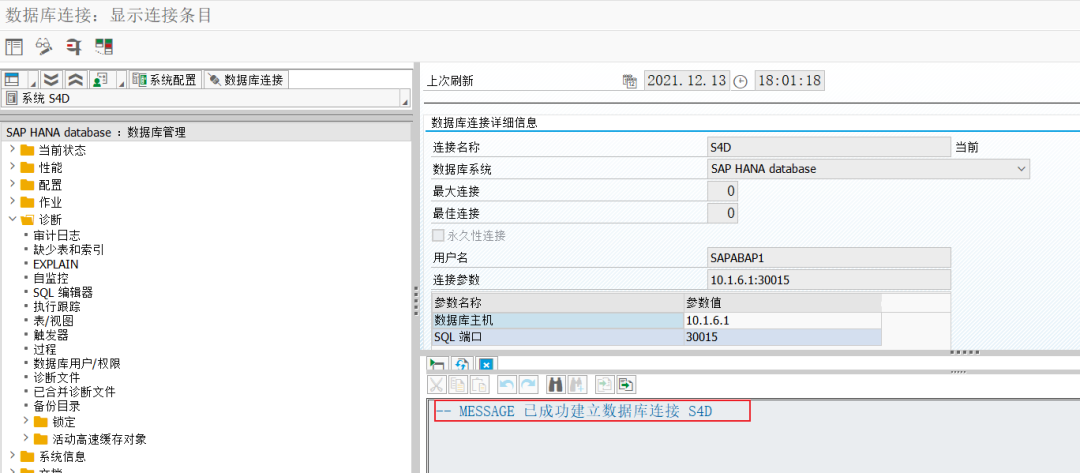Open 执行跟踪 tree entry
This screenshot has width=1080, height=473.
(56, 306)
